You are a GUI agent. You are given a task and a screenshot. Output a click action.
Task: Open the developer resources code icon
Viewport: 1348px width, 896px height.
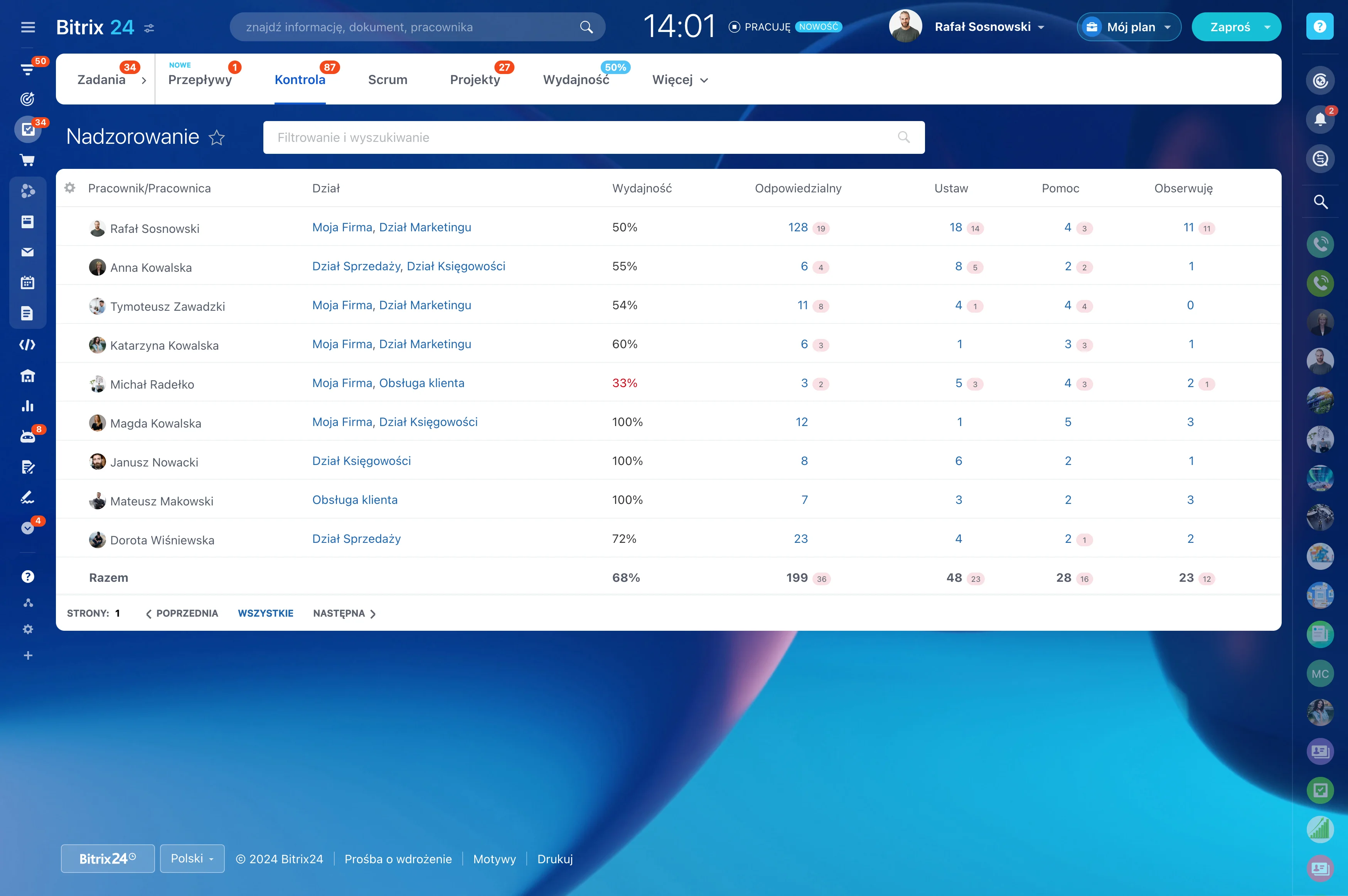27,345
